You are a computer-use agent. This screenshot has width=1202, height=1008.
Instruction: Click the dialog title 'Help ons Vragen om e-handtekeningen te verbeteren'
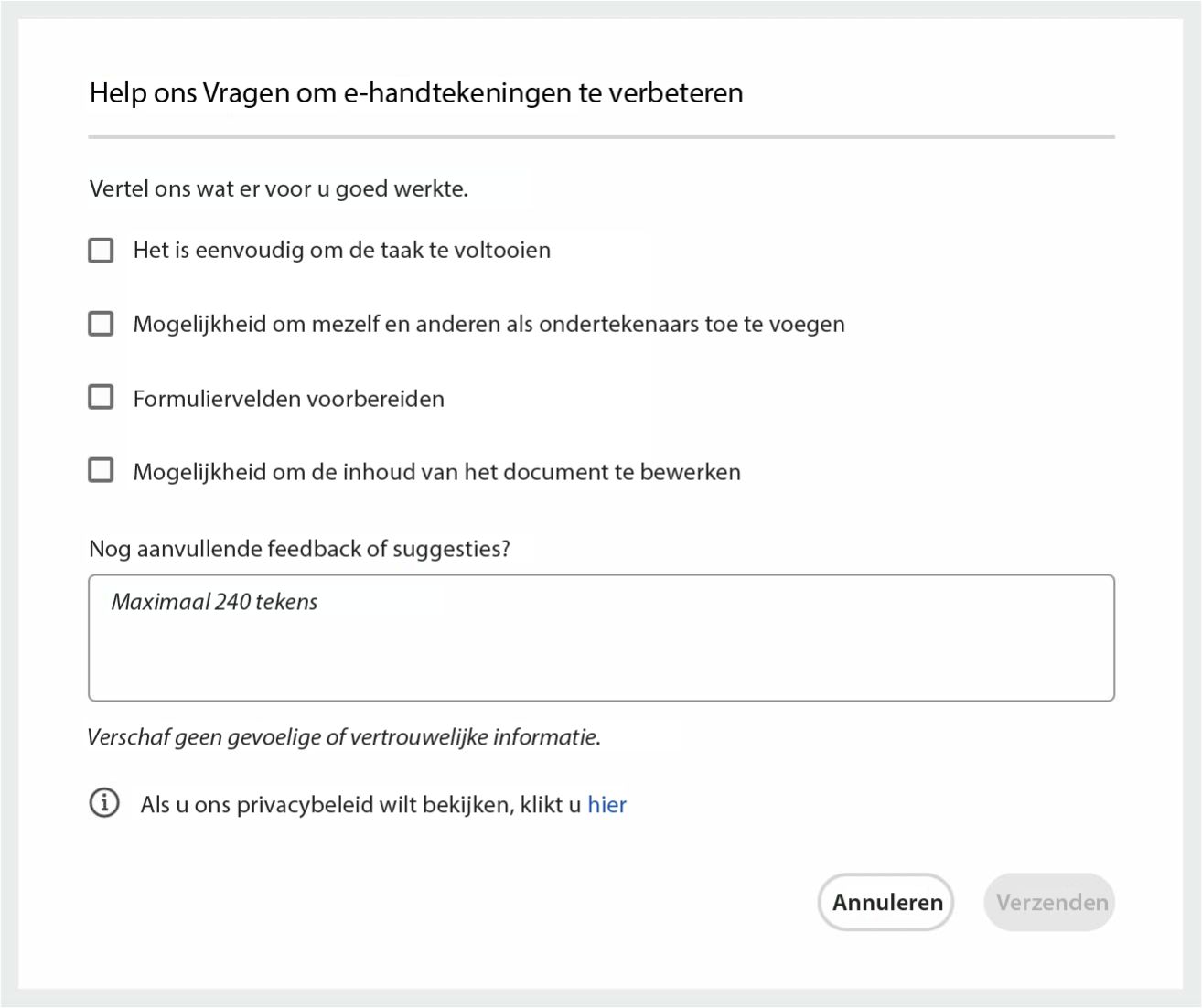415,92
